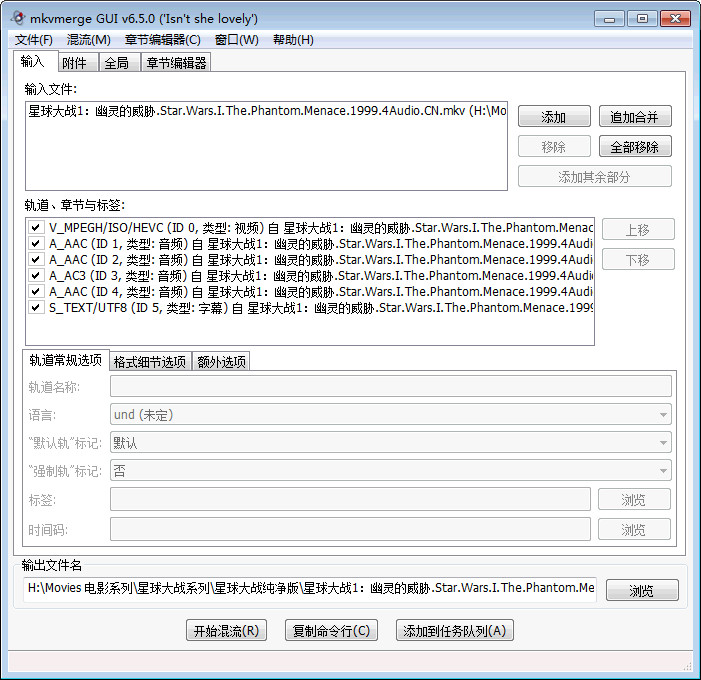Click the output file name path field

[310, 589]
